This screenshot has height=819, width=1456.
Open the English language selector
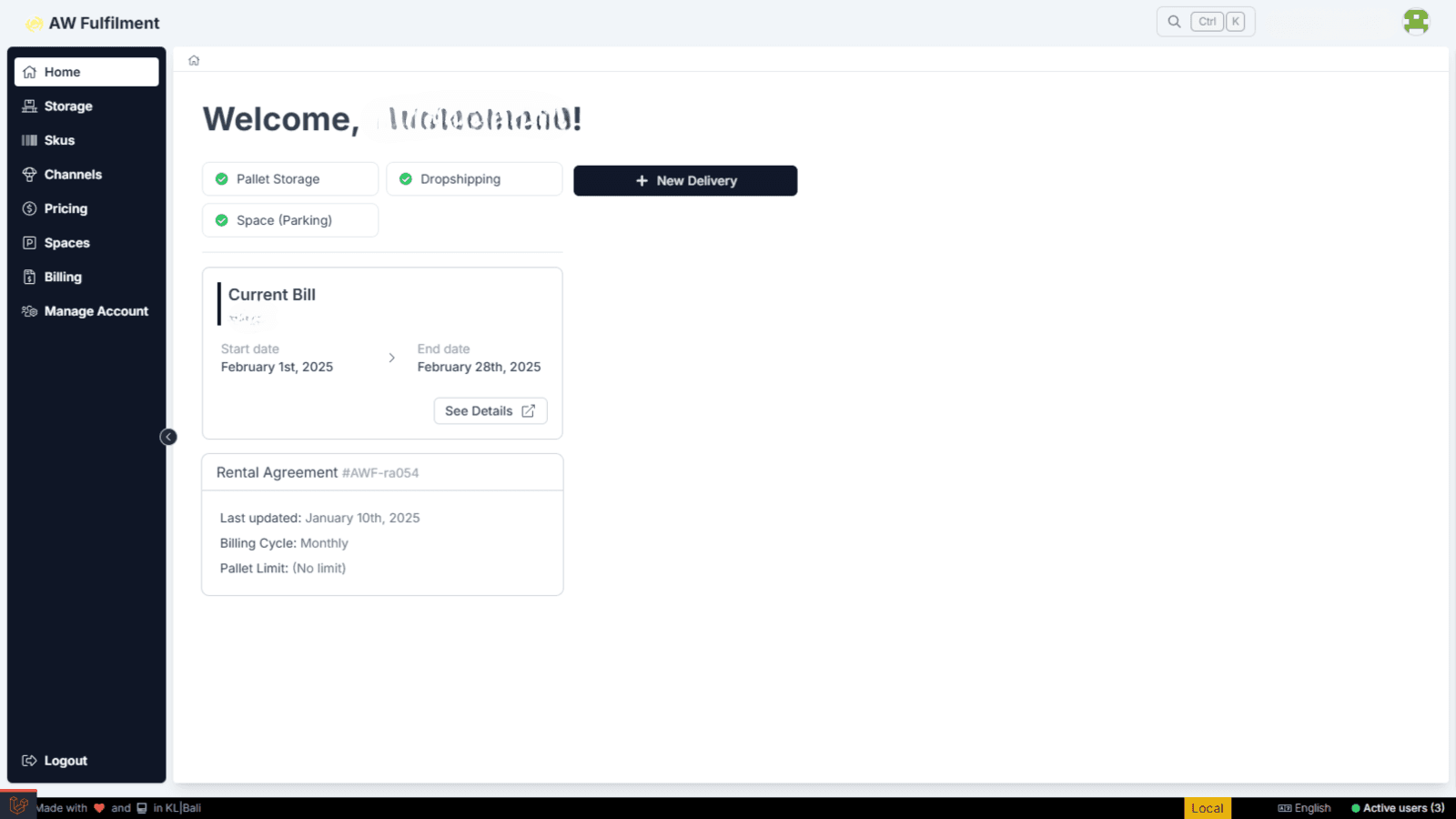pos(1304,808)
